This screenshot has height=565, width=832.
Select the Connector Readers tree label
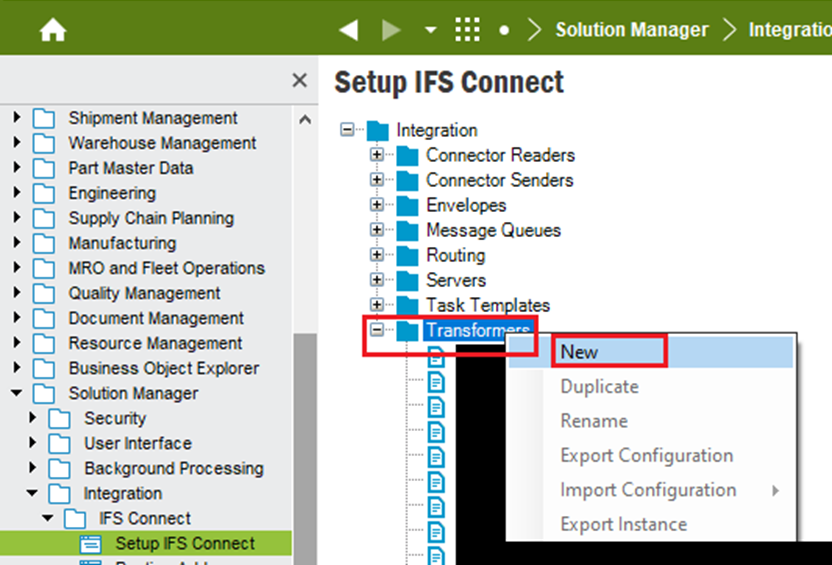point(500,155)
